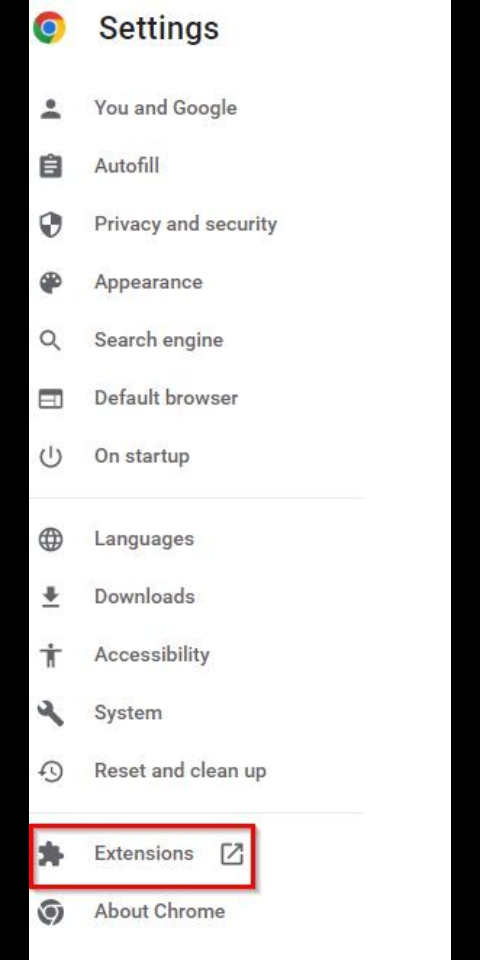Image resolution: width=480 pixels, height=960 pixels.
Task: Open Reset and clean up
Action: [x=180, y=771]
